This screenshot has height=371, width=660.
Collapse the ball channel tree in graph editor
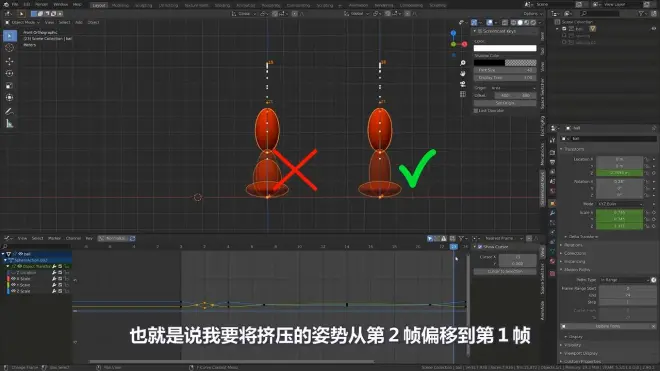tap(3, 254)
